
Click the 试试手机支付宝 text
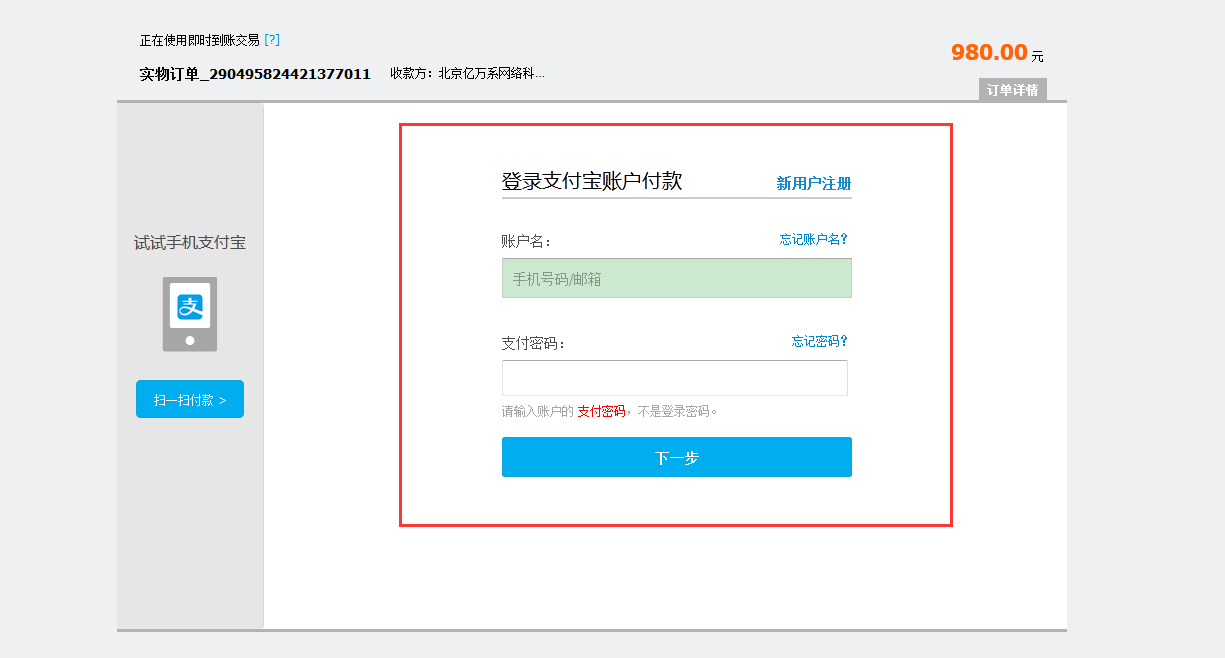190,243
